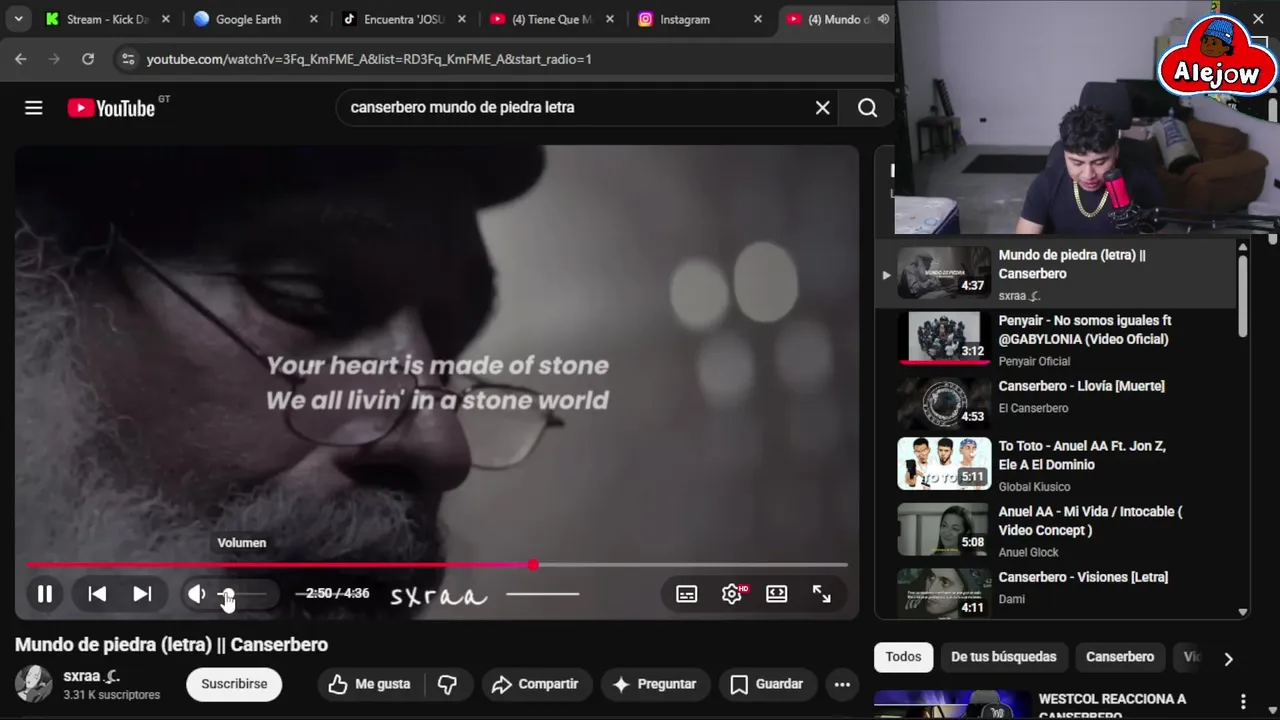1280x720 pixels.
Task: Mute audio on Mundo tab
Action: point(883,19)
